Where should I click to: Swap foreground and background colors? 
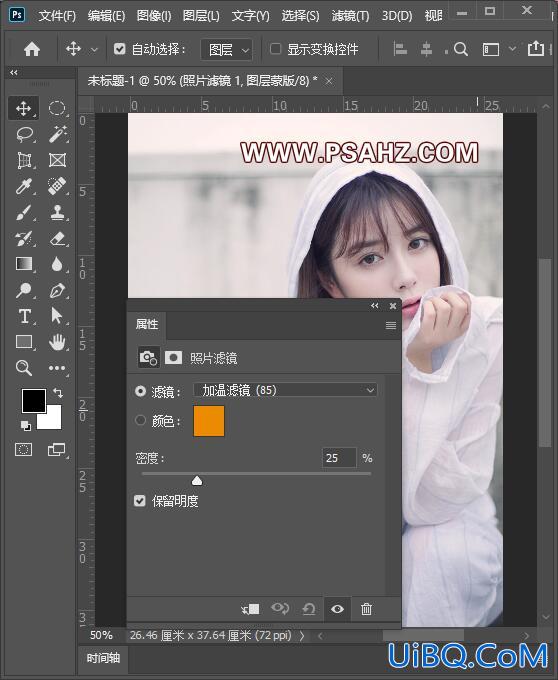pos(58,393)
